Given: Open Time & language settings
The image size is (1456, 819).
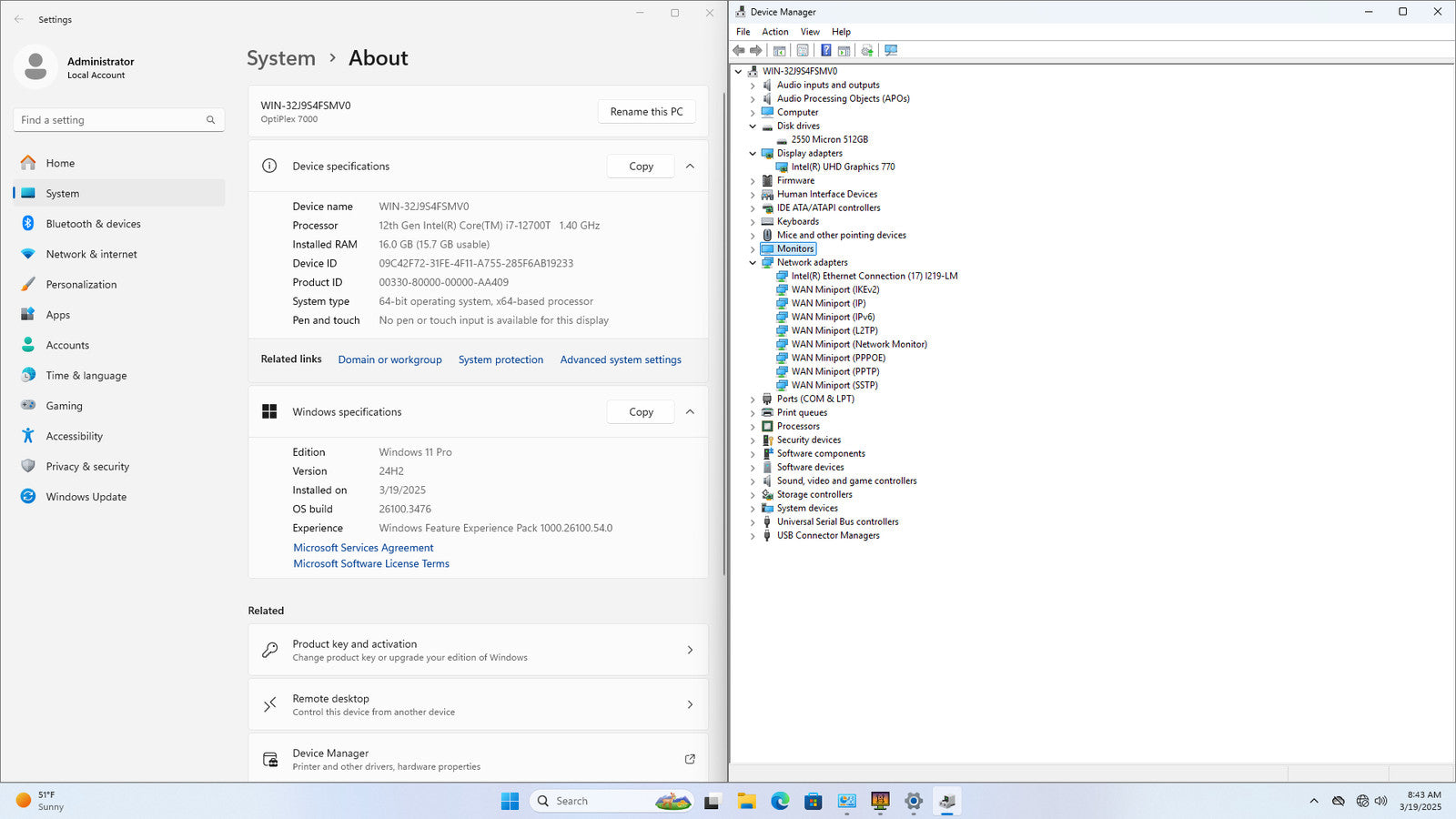Looking at the screenshot, I should coord(119,375).
